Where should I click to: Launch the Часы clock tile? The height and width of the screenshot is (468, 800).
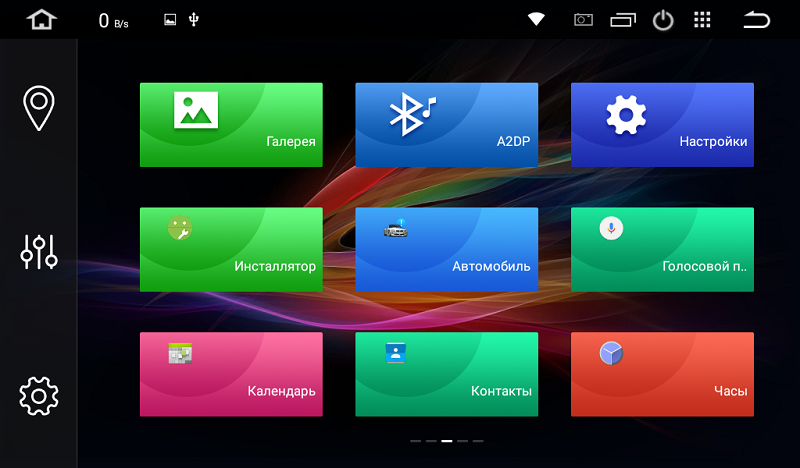662,374
